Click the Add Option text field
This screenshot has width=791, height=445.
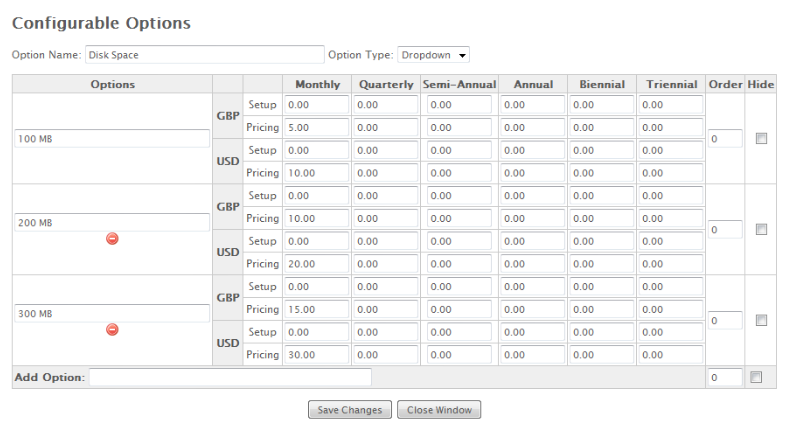pyautogui.click(x=230, y=377)
